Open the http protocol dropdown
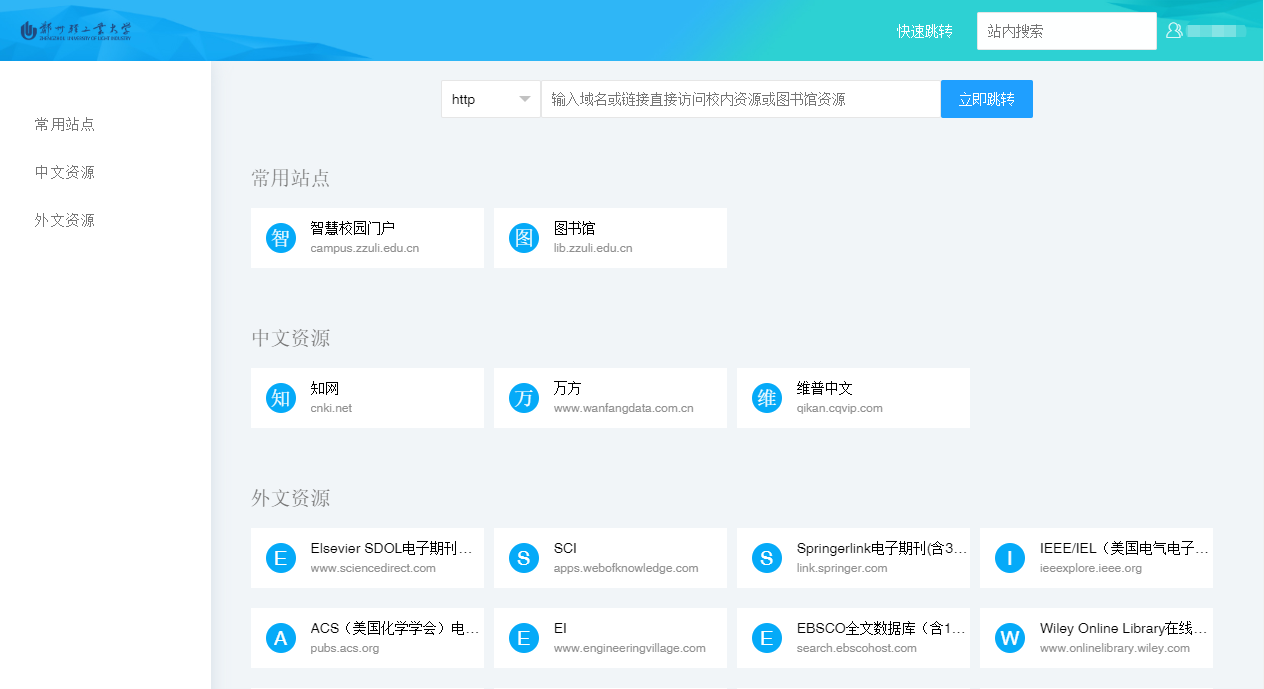1264x689 pixels. pyautogui.click(x=490, y=99)
